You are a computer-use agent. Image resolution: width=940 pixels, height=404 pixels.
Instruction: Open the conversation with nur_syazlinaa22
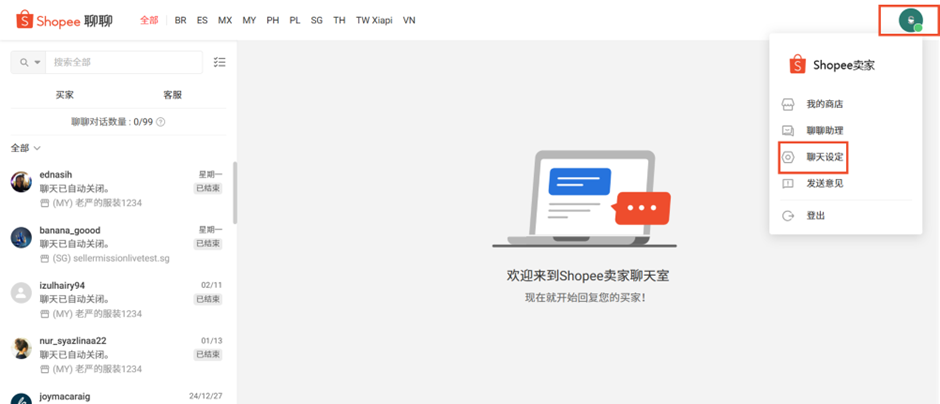click(118, 355)
